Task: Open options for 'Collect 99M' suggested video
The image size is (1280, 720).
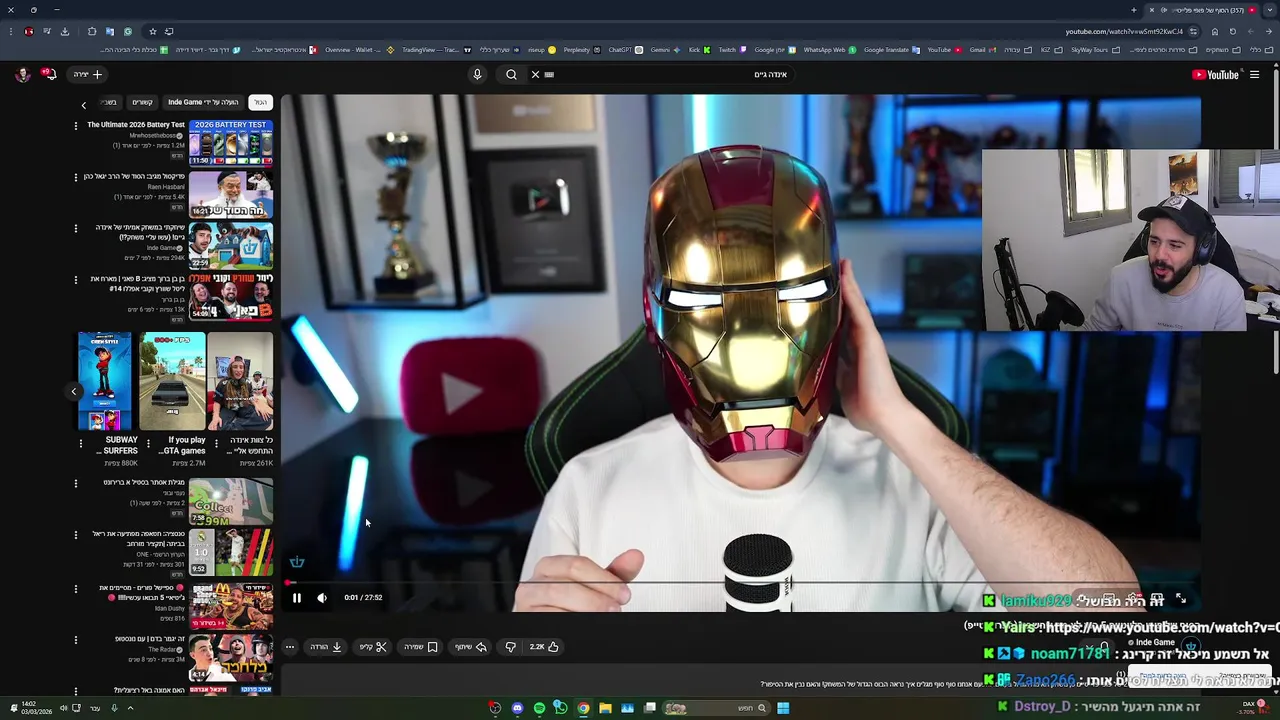Action: point(75,483)
